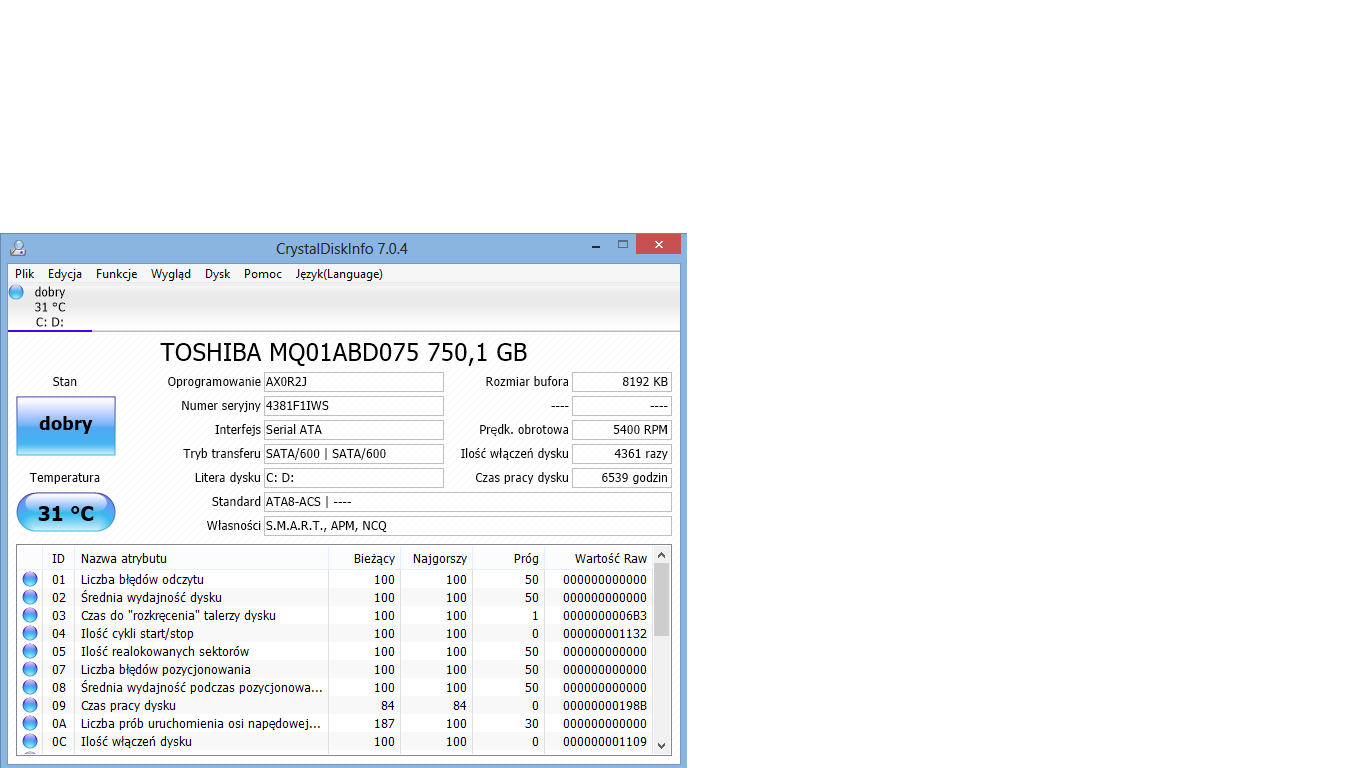
Task: Open the Język(Language) menu
Action: 339,274
